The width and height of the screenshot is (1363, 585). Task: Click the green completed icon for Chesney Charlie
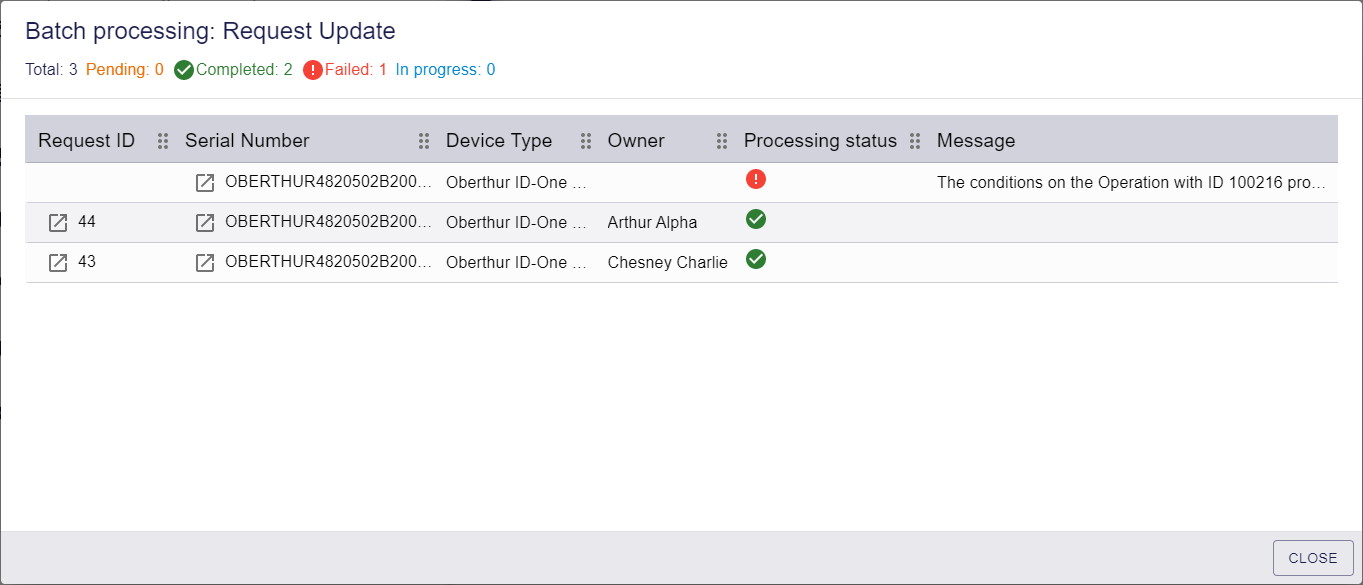click(x=756, y=259)
